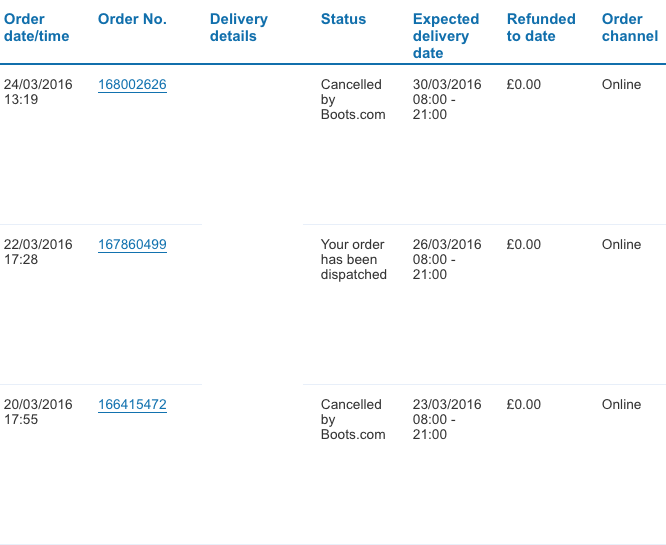Open order number 166415472

132,405
